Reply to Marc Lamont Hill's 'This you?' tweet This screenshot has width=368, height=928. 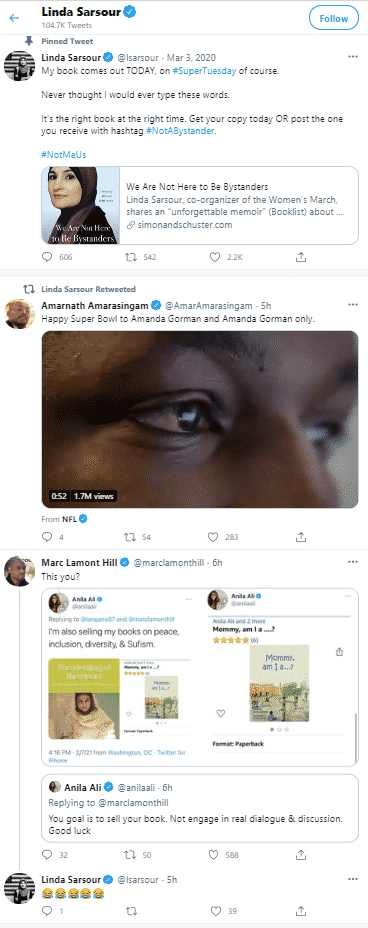tap(47, 855)
